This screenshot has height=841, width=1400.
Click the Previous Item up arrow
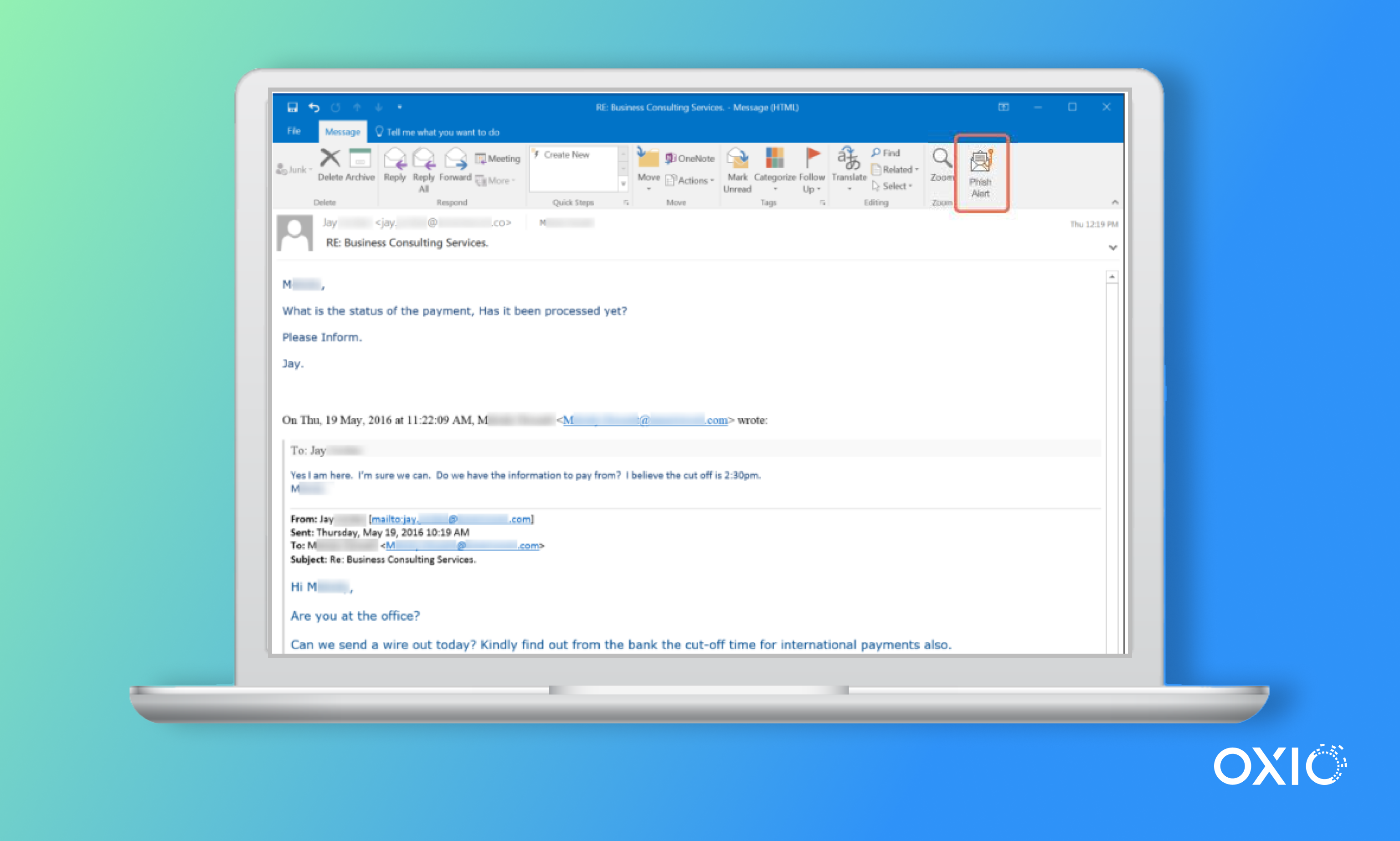pos(357,107)
